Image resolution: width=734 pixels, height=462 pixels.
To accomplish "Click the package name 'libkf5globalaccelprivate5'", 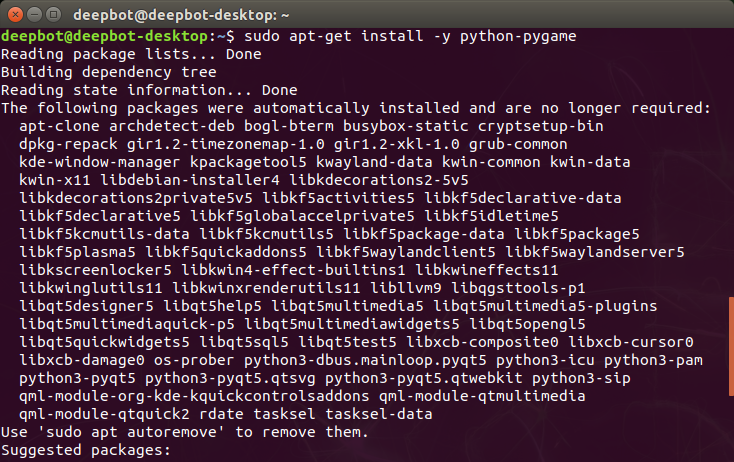I will pos(302,216).
